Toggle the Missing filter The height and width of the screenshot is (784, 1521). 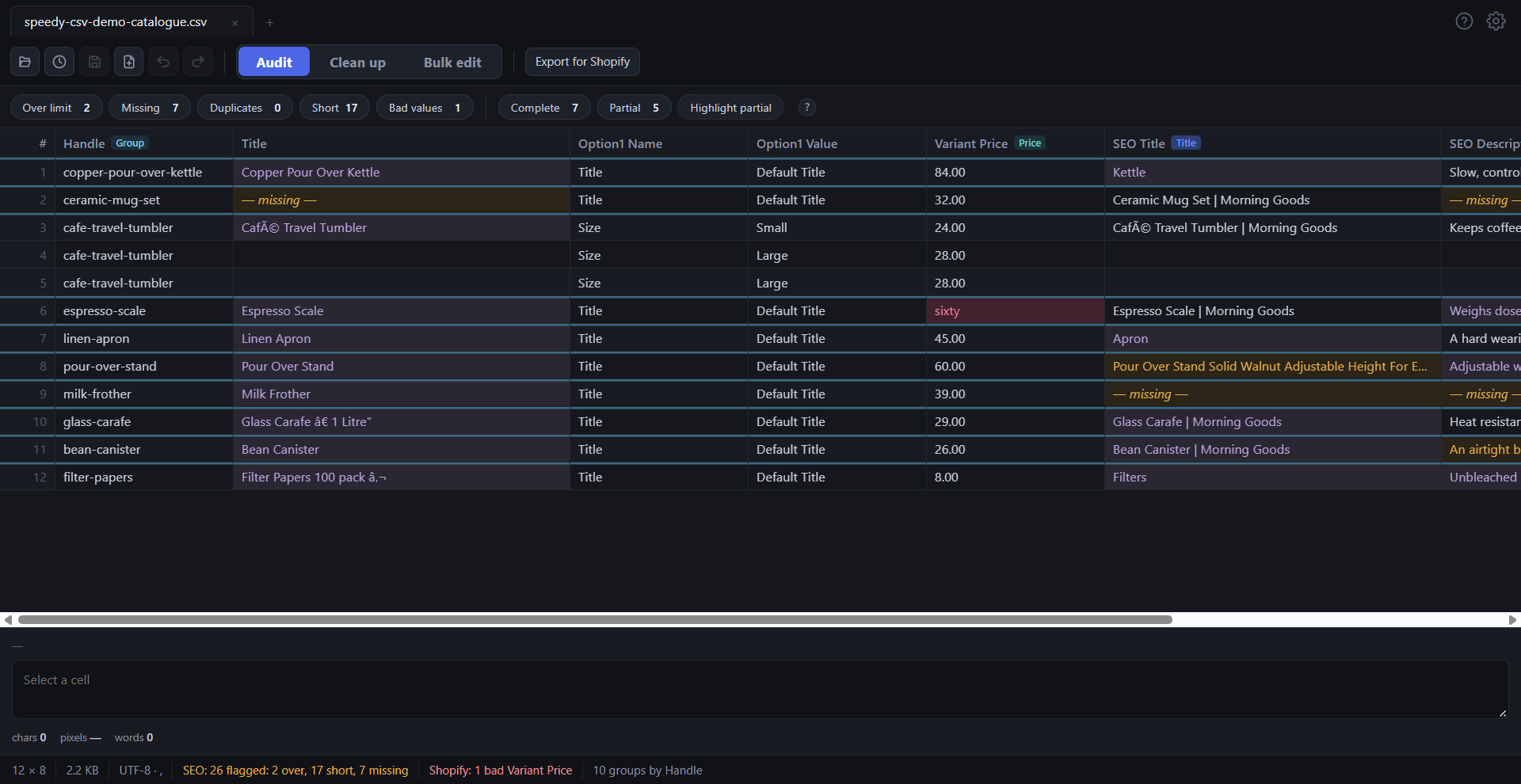(x=150, y=108)
